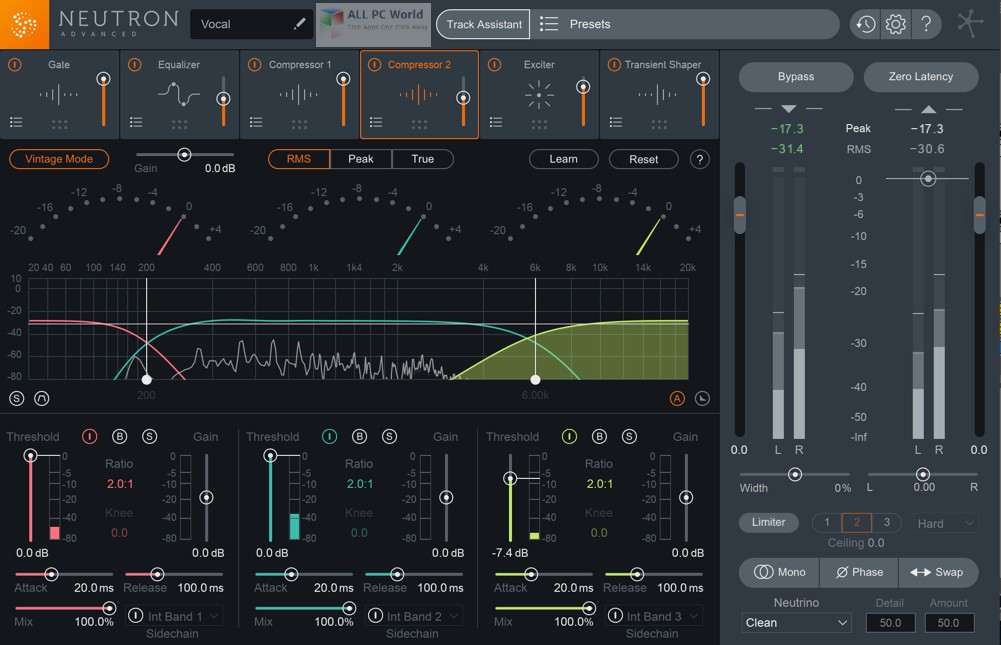Open Compressor 2 preset list icon
Screen dimensions: 1001x645
coord(376,122)
